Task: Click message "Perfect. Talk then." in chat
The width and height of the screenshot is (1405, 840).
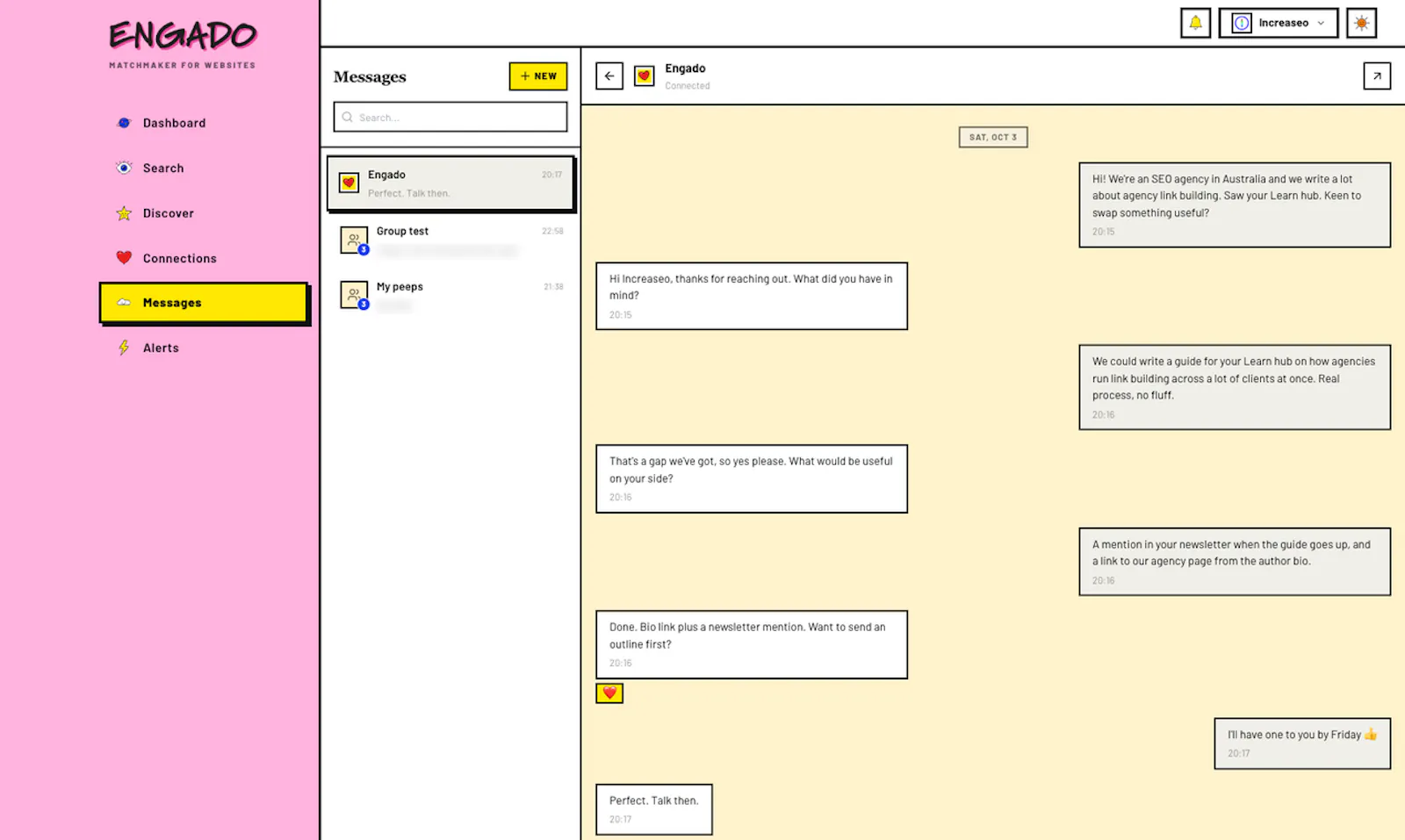Action: [x=654, y=809]
